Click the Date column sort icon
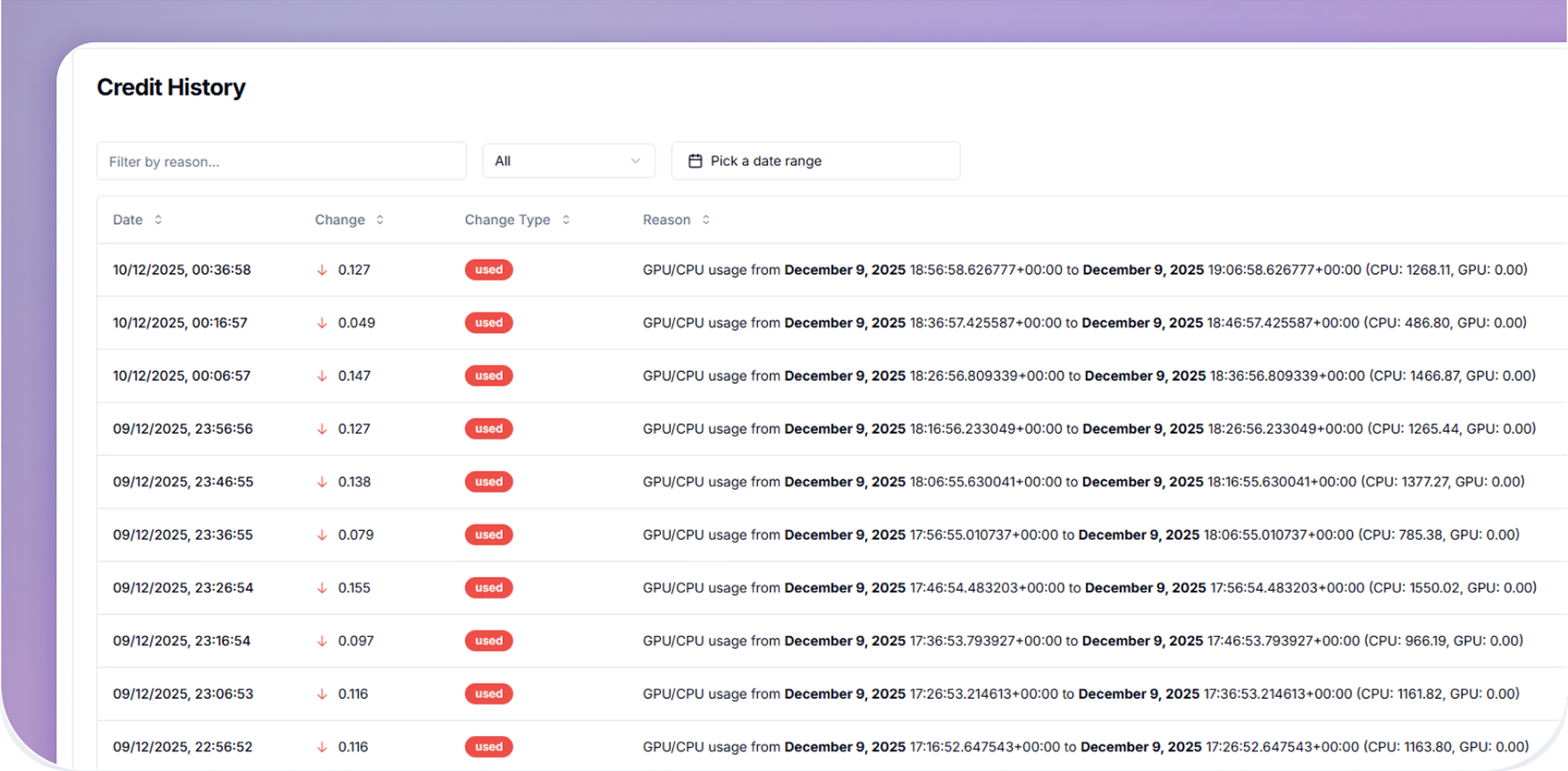This screenshot has width=1568, height=771. tap(158, 220)
